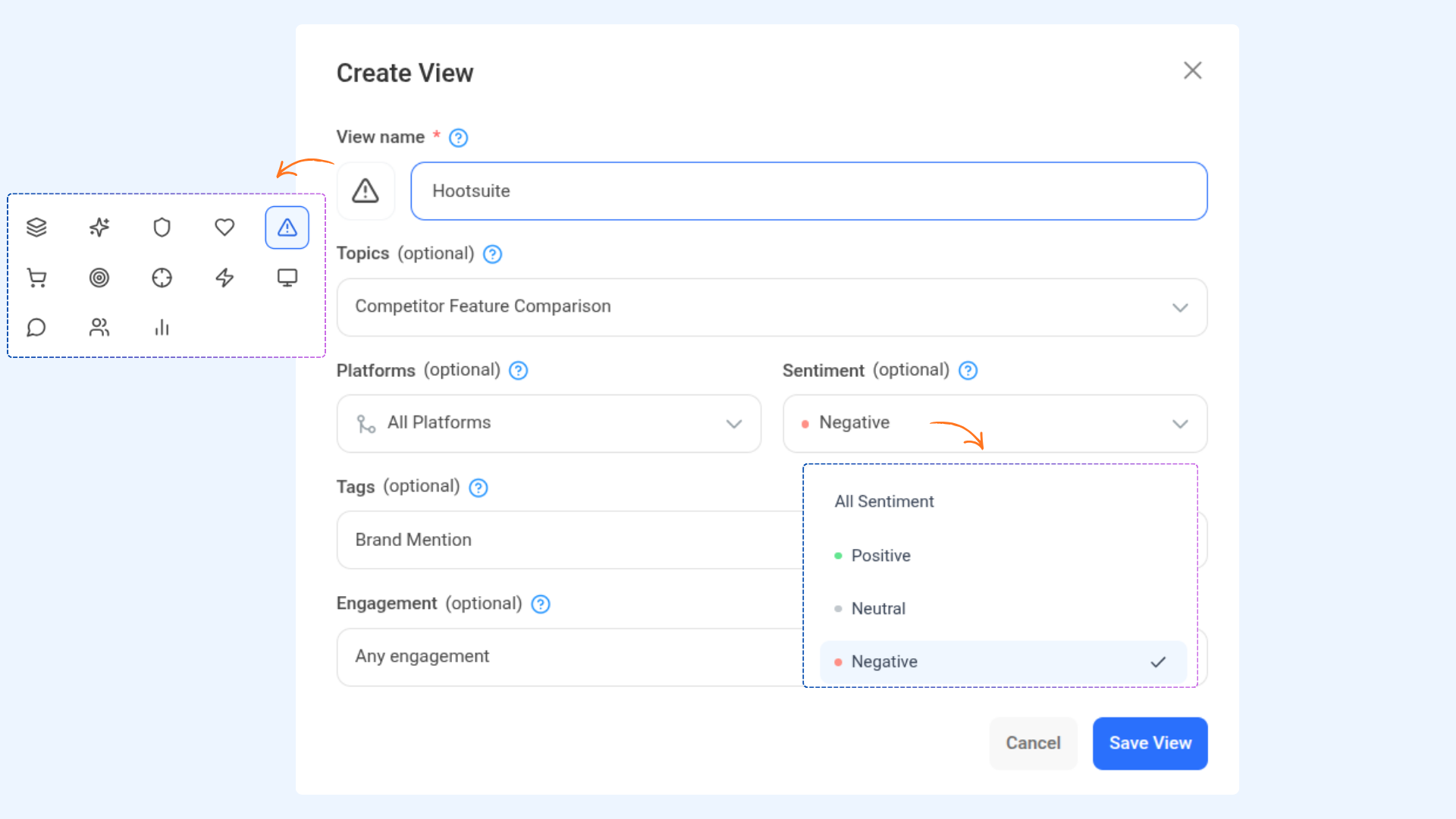Click the Cancel button
The image size is (1456, 819).
(x=1033, y=743)
